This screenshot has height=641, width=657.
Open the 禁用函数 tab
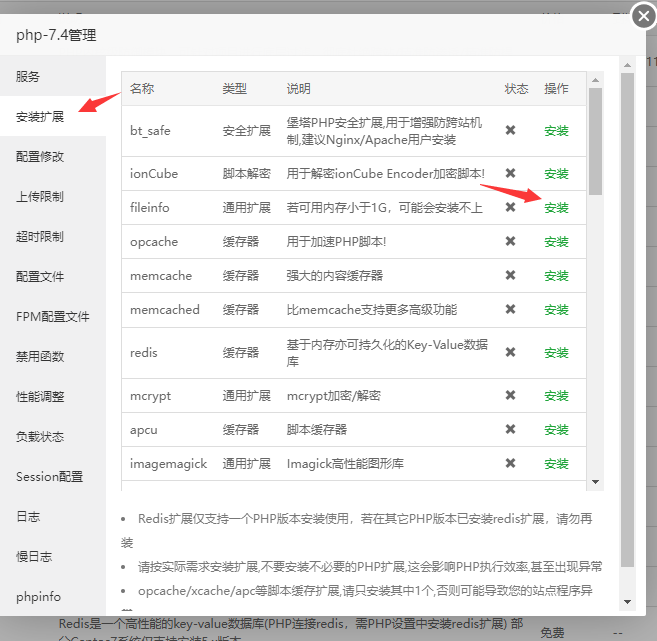point(53,356)
